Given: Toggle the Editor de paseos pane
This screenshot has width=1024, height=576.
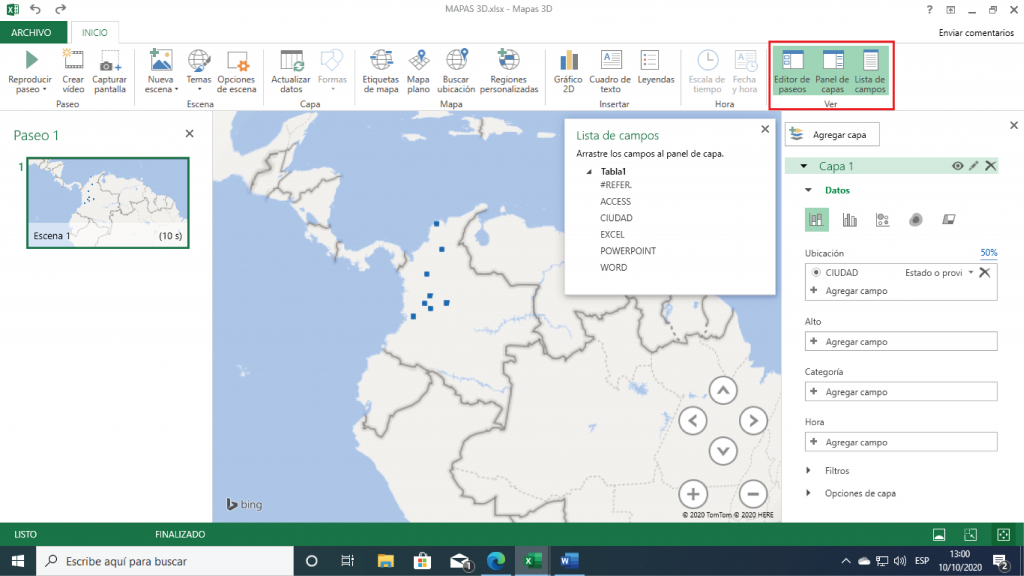Looking at the screenshot, I should coord(792,72).
